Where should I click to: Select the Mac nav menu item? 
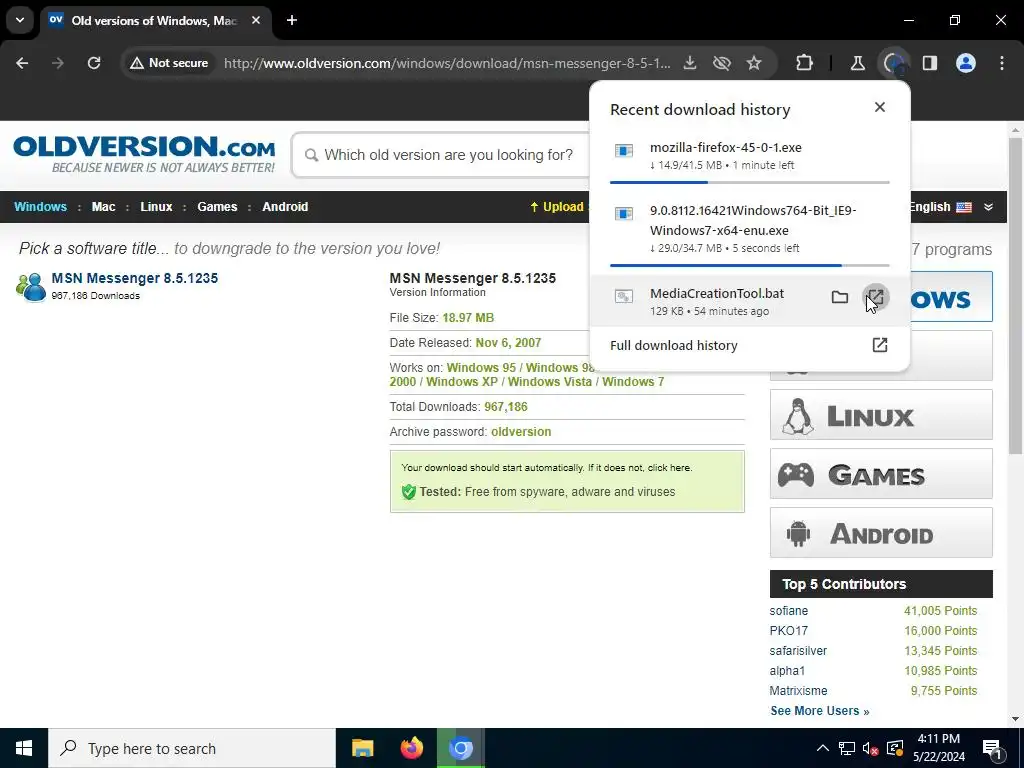coord(103,207)
